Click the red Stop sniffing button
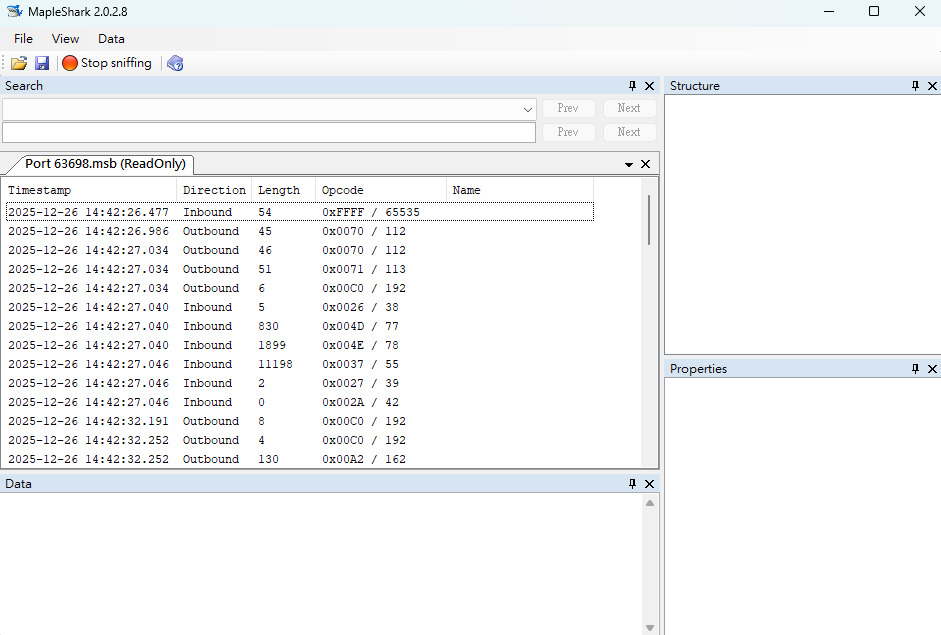Viewport: 941px width, 635px height. [x=107, y=63]
